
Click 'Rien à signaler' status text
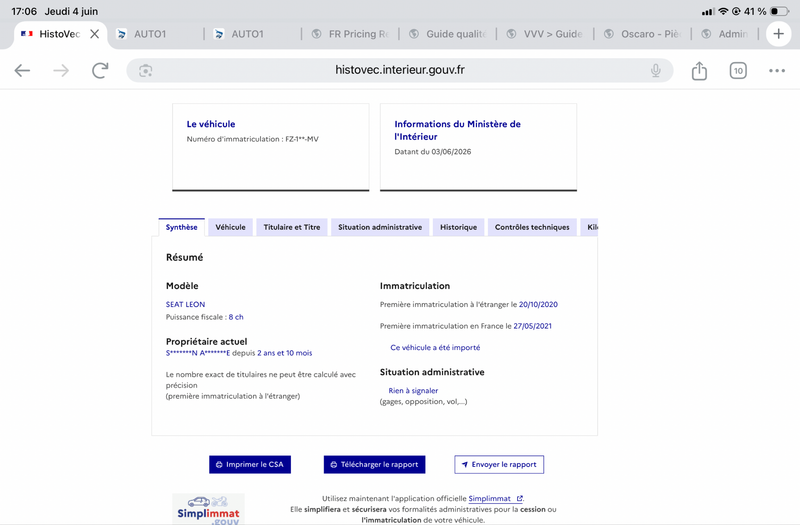[413, 390]
